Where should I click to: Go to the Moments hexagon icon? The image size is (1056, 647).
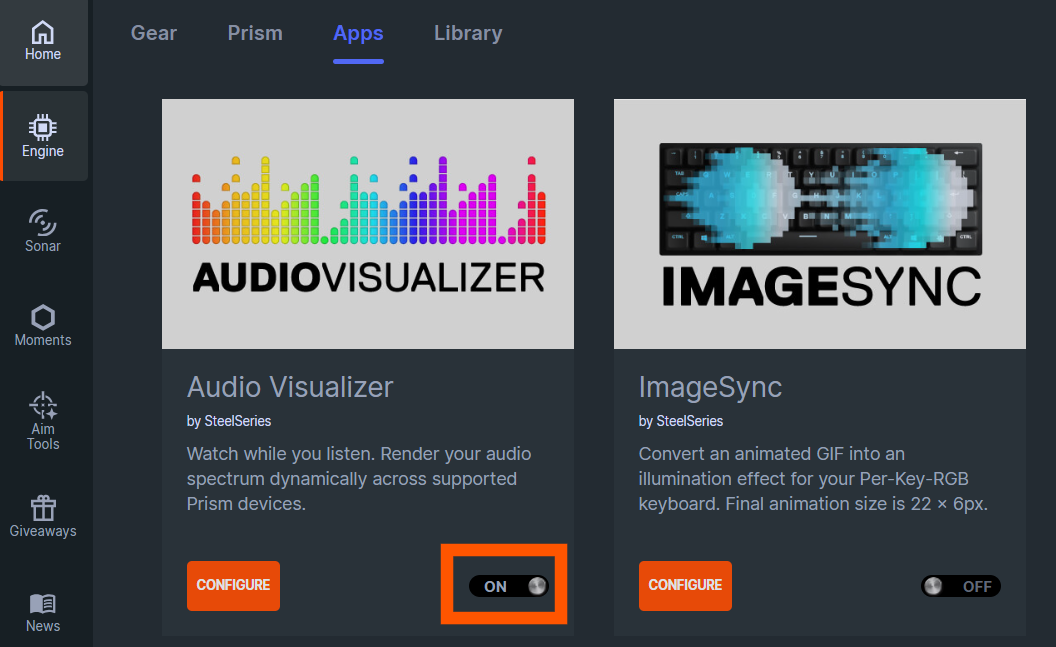click(x=43, y=317)
